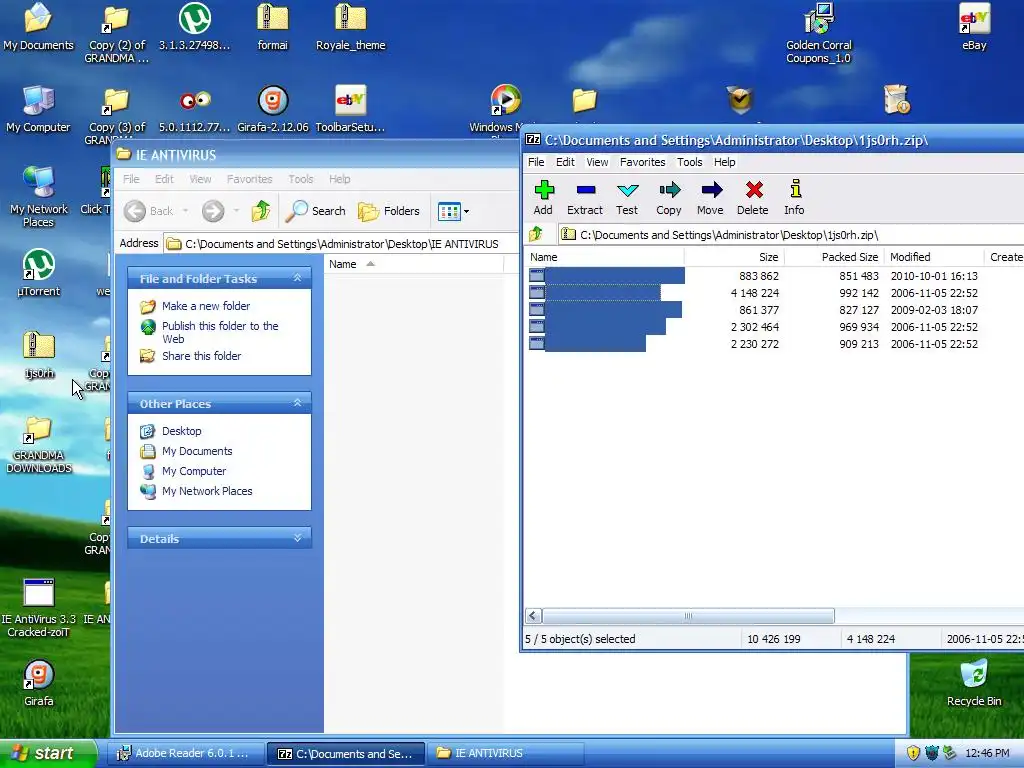Sort by the Modified column header
The height and width of the screenshot is (768, 1024).
coord(934,257)
